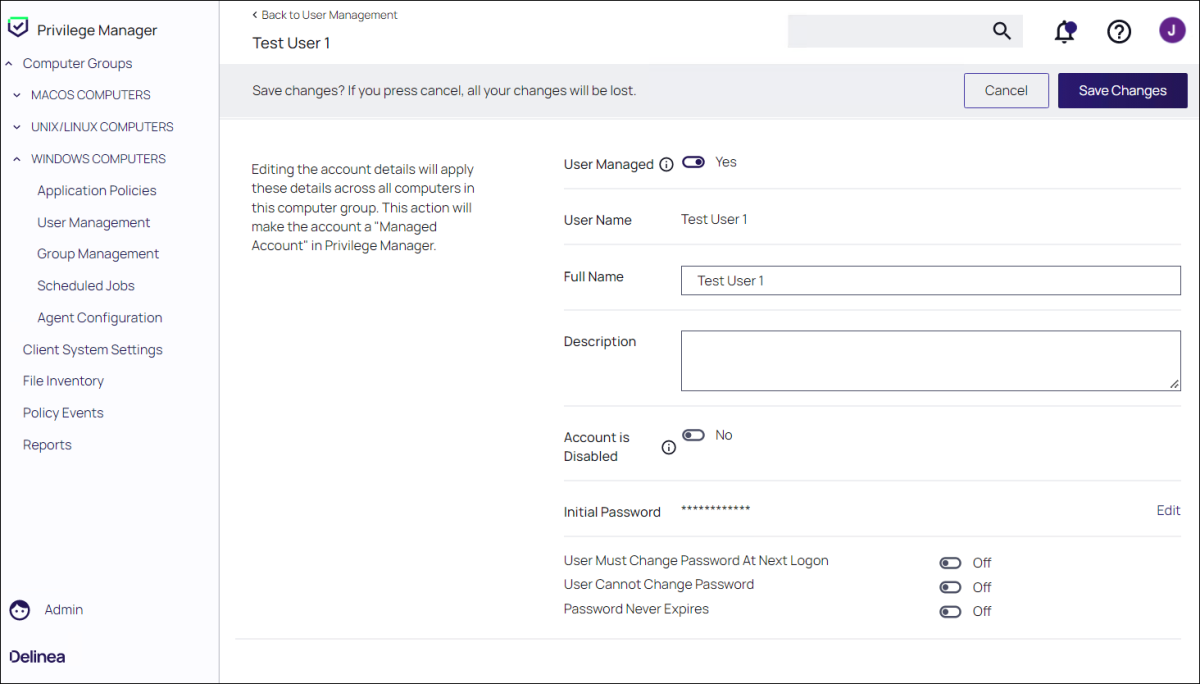The height and width of the screenshot is (684, 1200).
Task: Open the notifications bell
Action: 1065,32
